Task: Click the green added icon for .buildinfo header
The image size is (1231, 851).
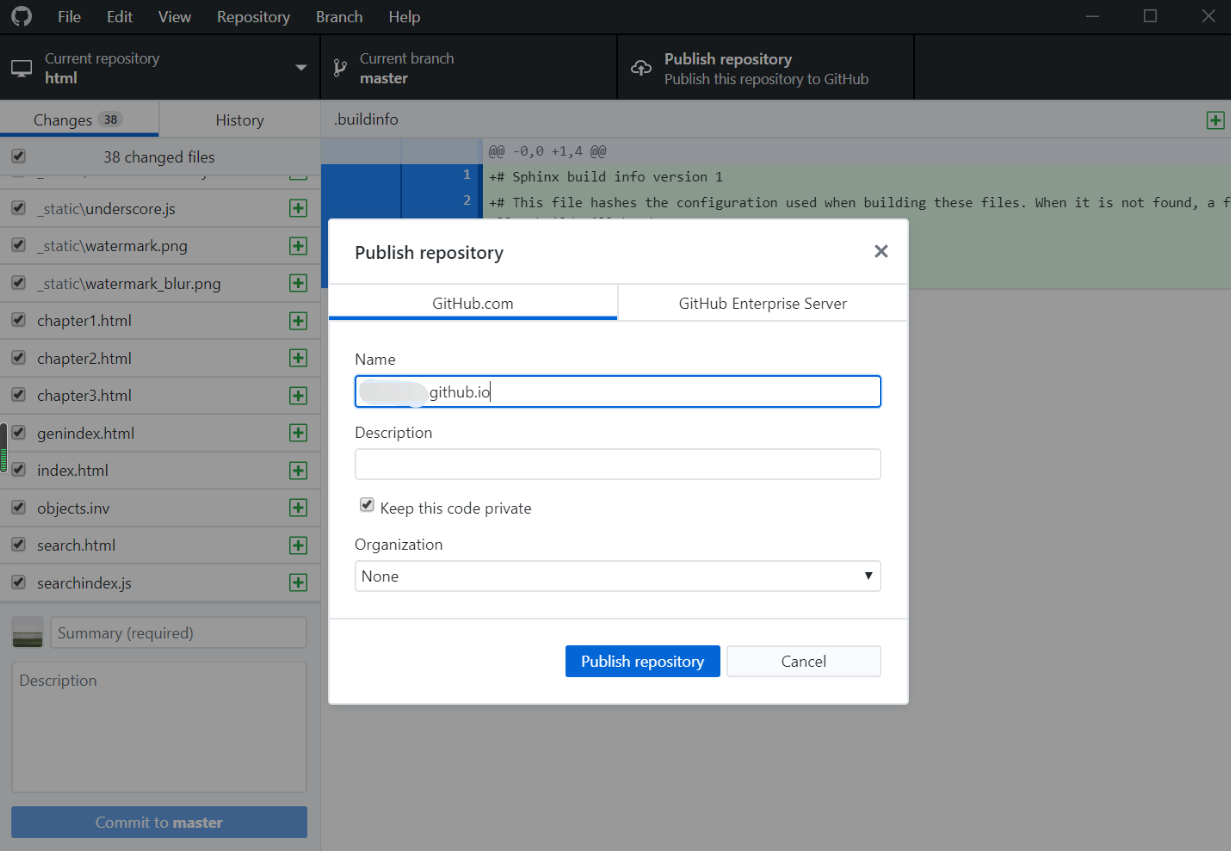Action: pyautogui.click(x=1215, y=120)
